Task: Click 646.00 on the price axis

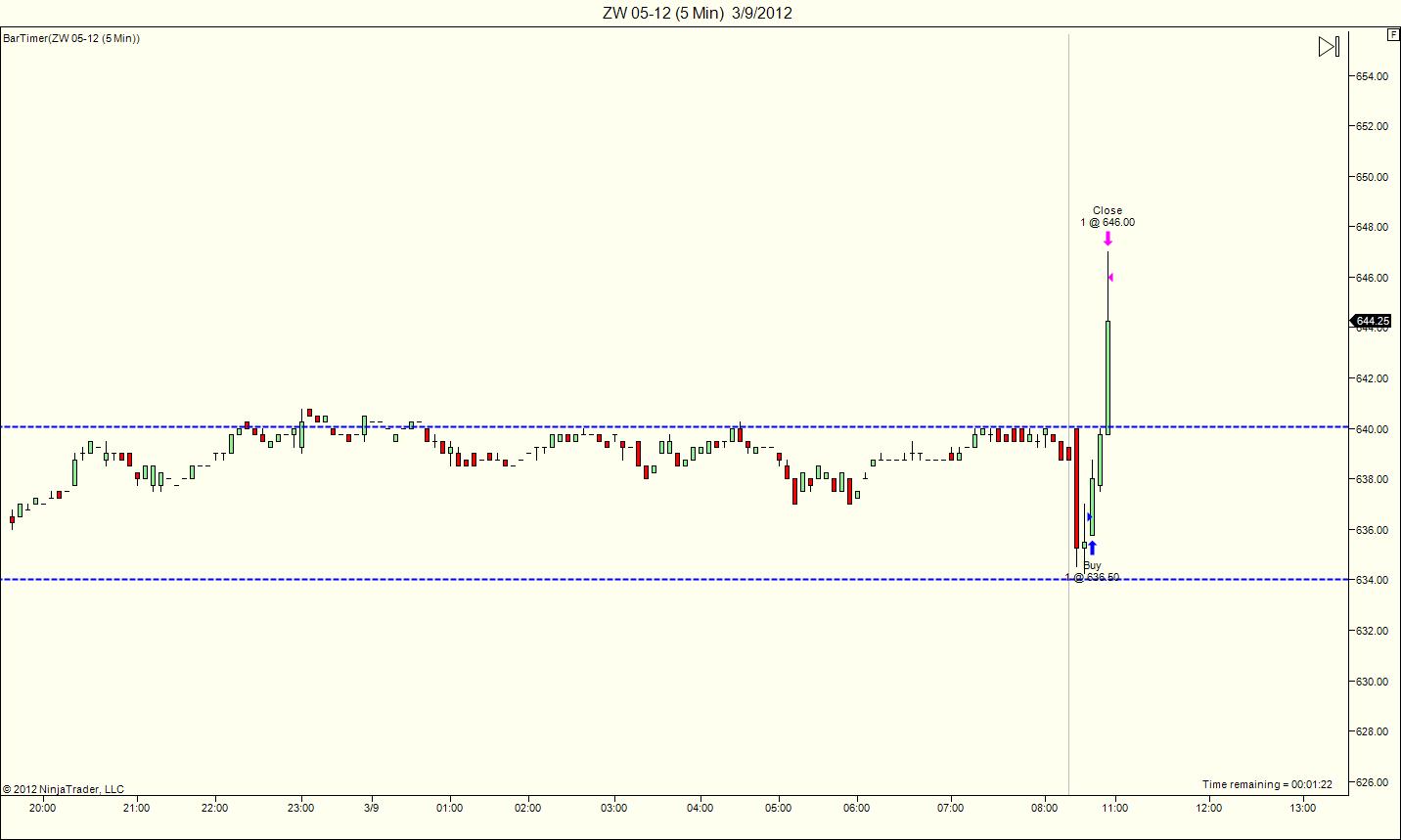Action: [1372, 278]
